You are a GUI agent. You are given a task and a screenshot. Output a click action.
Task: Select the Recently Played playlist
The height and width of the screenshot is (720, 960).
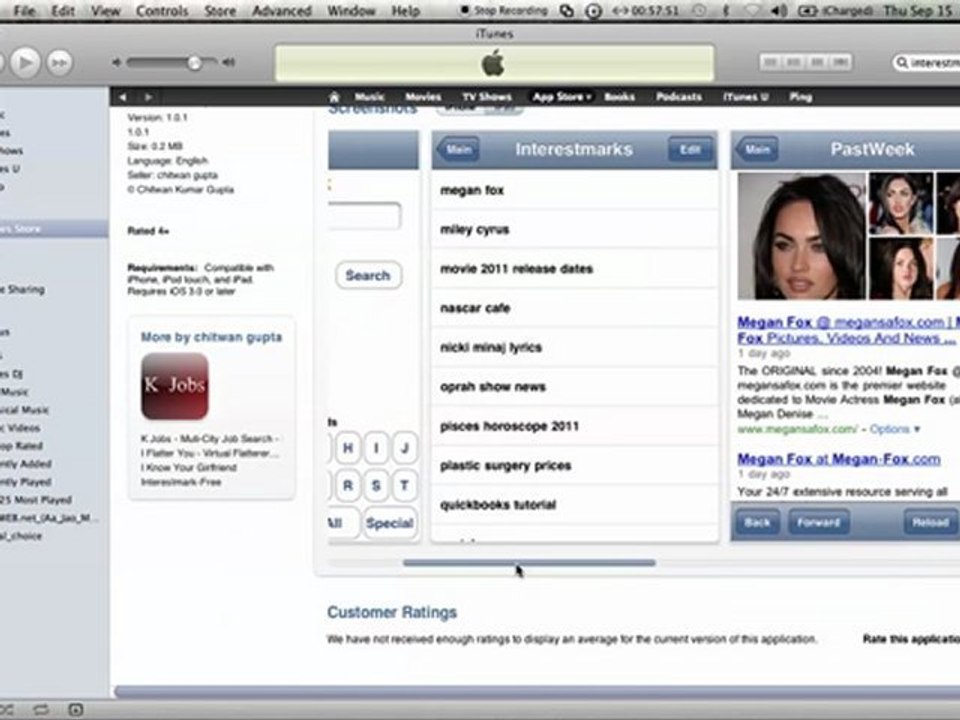tap(26, 482)
